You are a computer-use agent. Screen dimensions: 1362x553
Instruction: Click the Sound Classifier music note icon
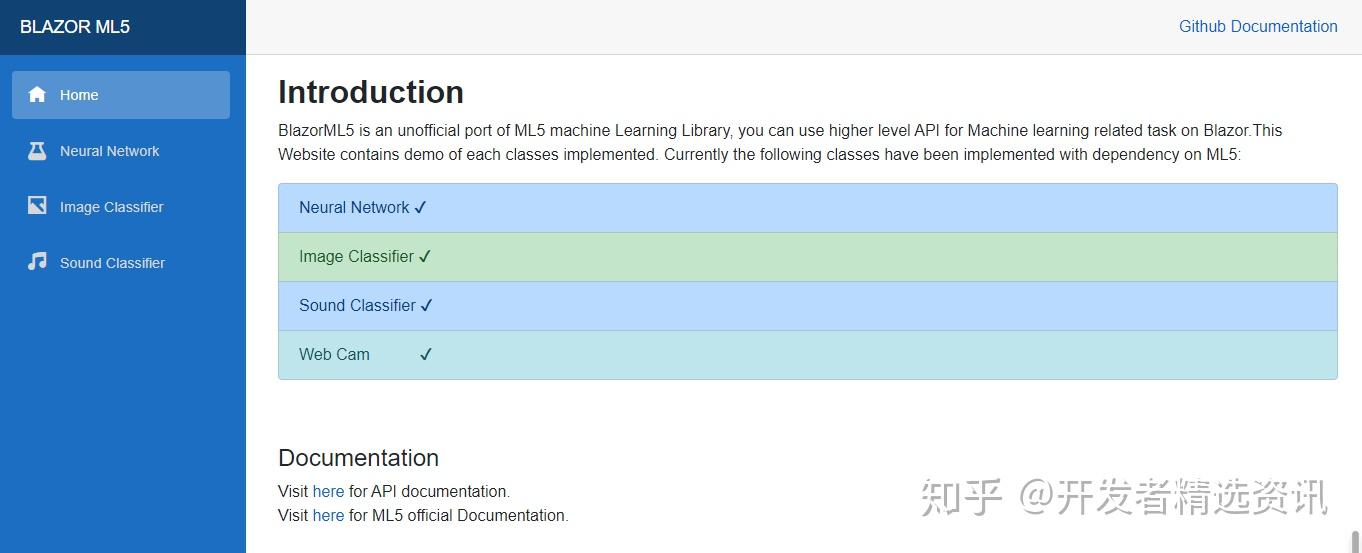37,262
